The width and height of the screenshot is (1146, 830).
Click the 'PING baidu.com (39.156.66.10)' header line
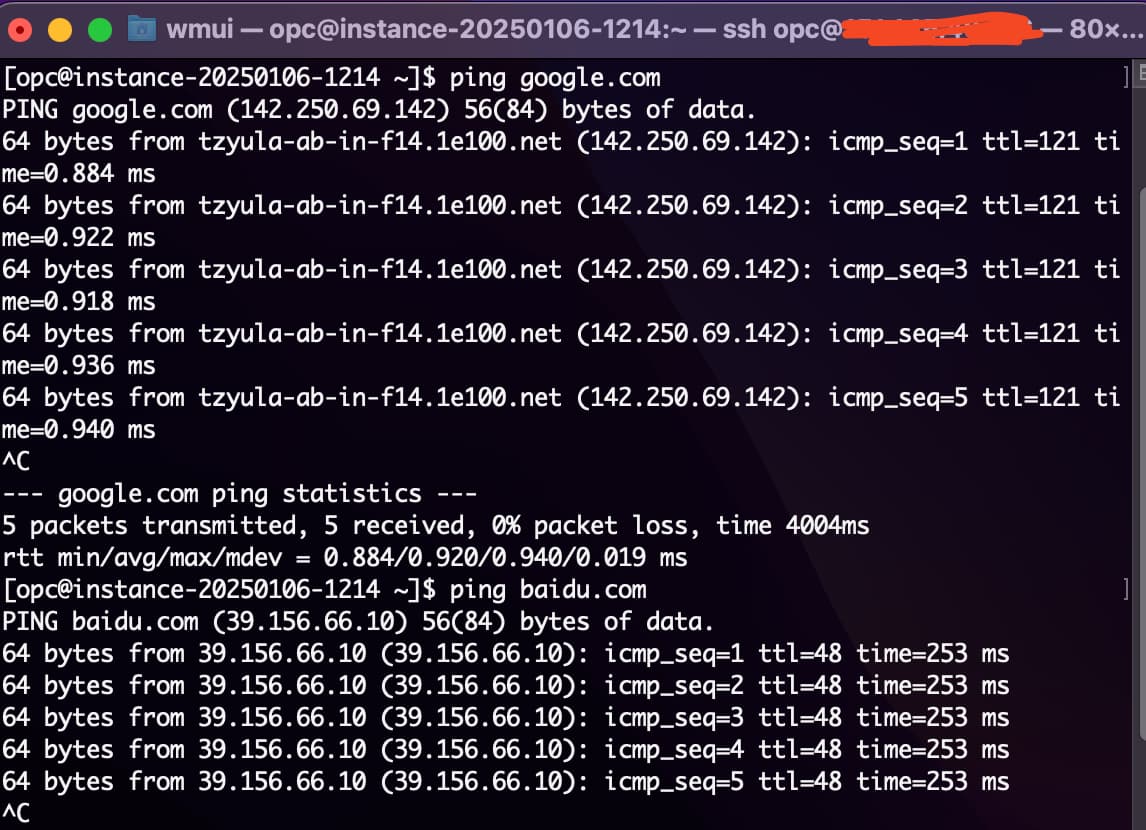click(357, 622)
